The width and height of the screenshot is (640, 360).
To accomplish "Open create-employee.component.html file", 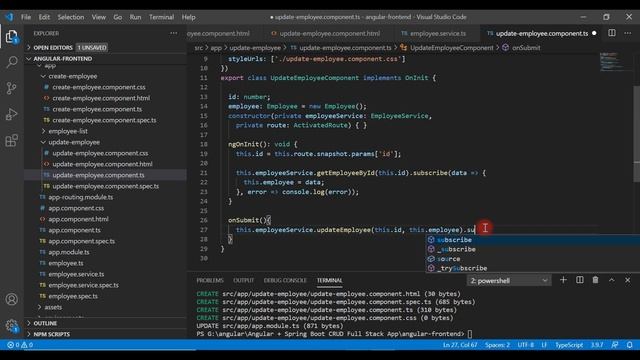I will click(x=101, y=98).
